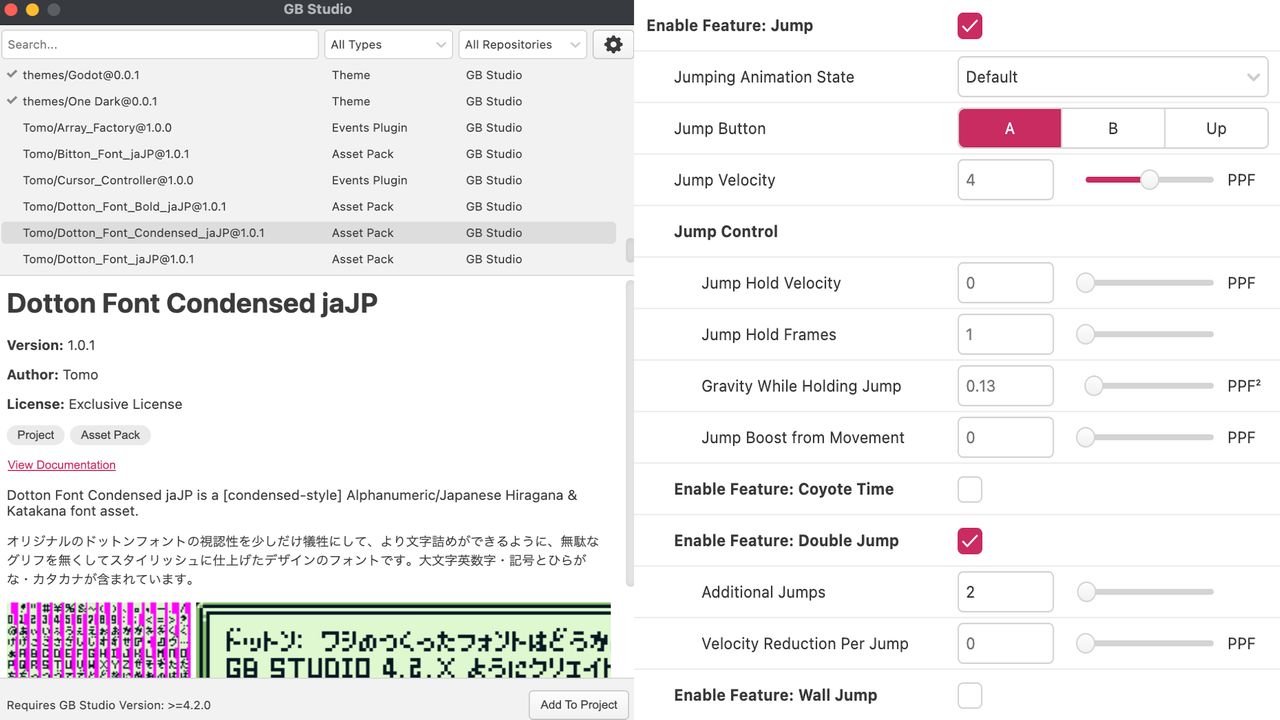Click checkmark icon beside themes/Godot

coord(12,75)
